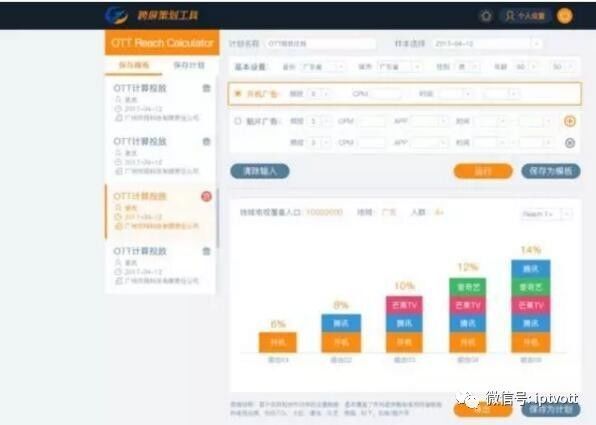Click the blue globe logo in header

(116, 15)
